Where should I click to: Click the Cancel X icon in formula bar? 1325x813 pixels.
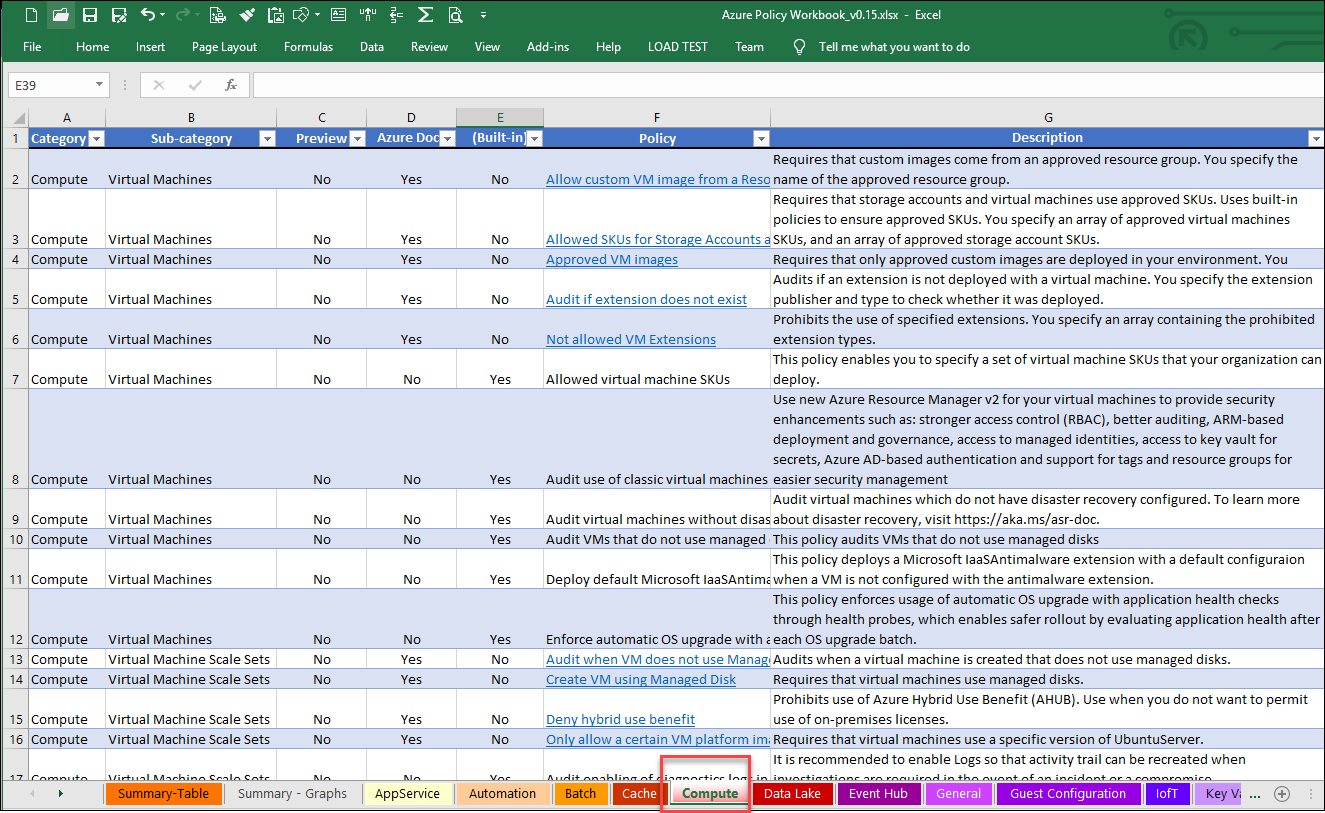159,85
